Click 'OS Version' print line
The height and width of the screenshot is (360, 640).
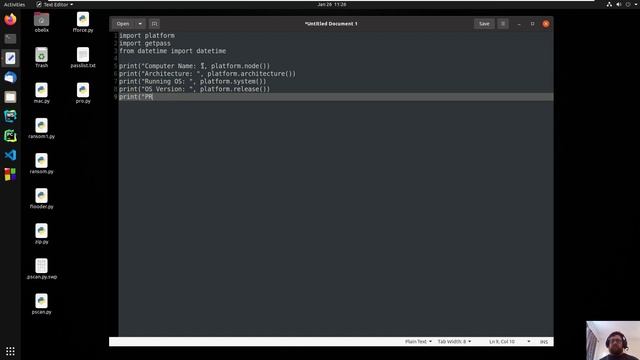click(x=194, y=89)
